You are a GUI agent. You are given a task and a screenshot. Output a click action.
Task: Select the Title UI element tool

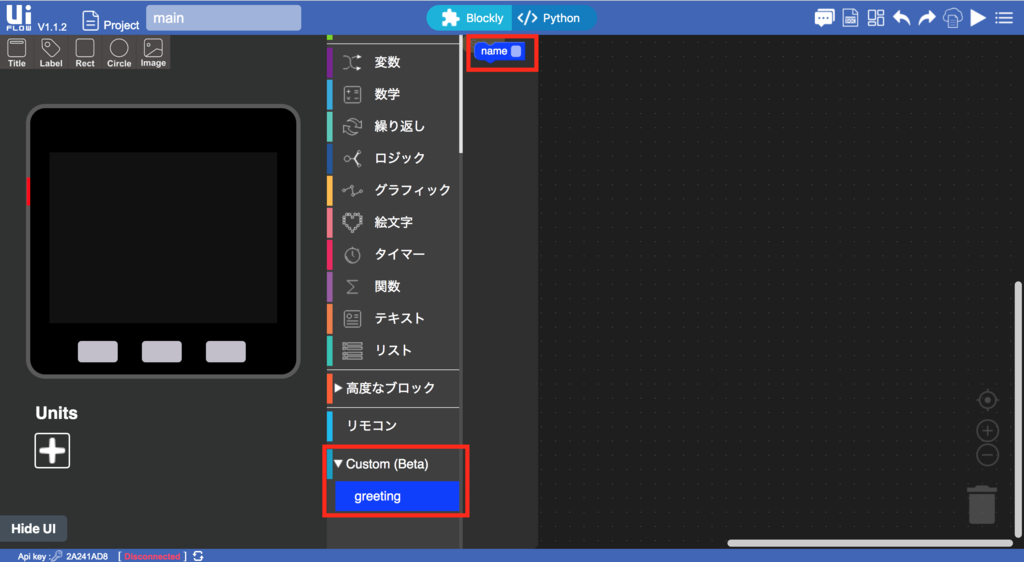pyautogui.click(x=17, y=53)
